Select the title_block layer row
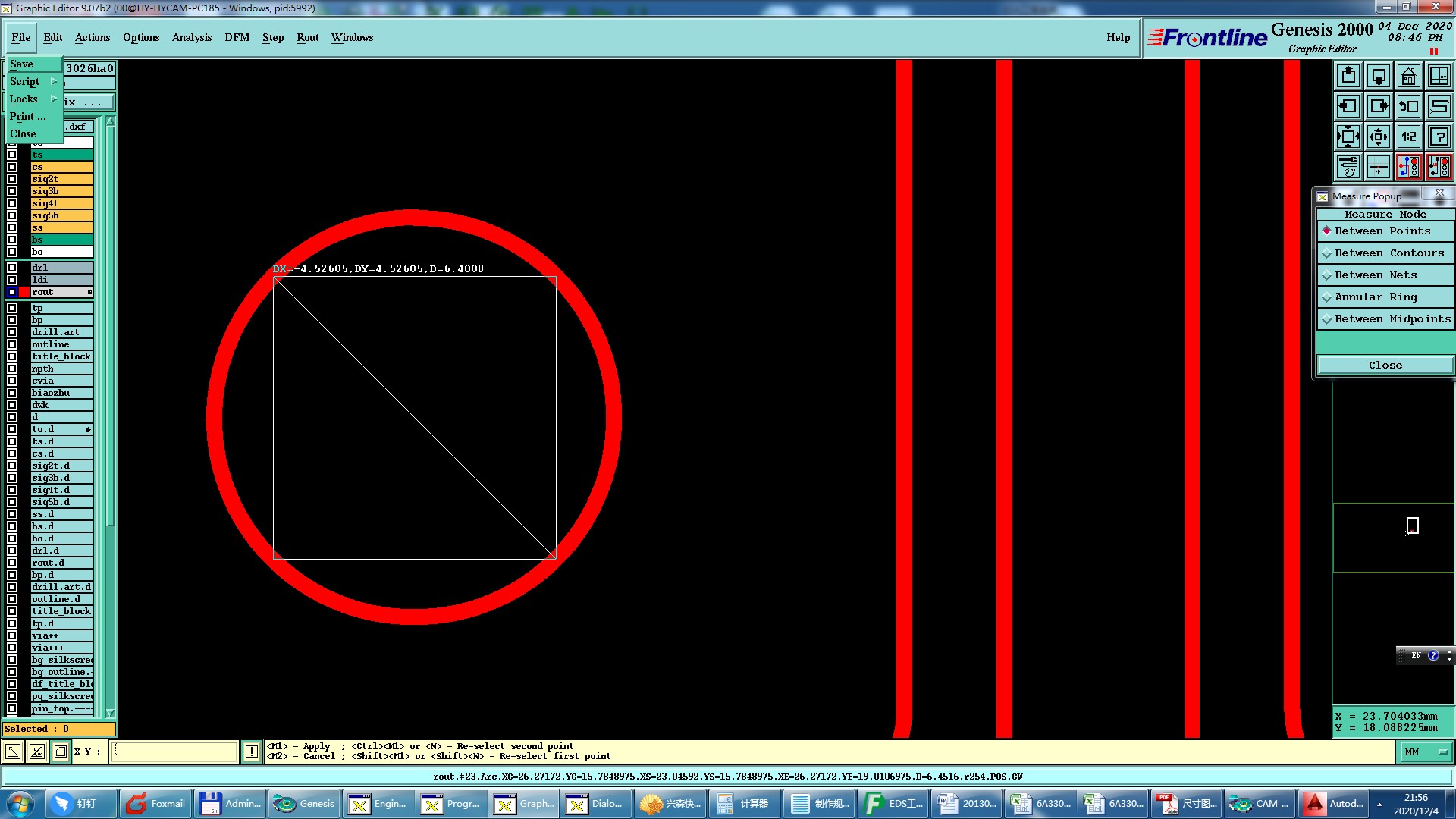 pos(61,356)
